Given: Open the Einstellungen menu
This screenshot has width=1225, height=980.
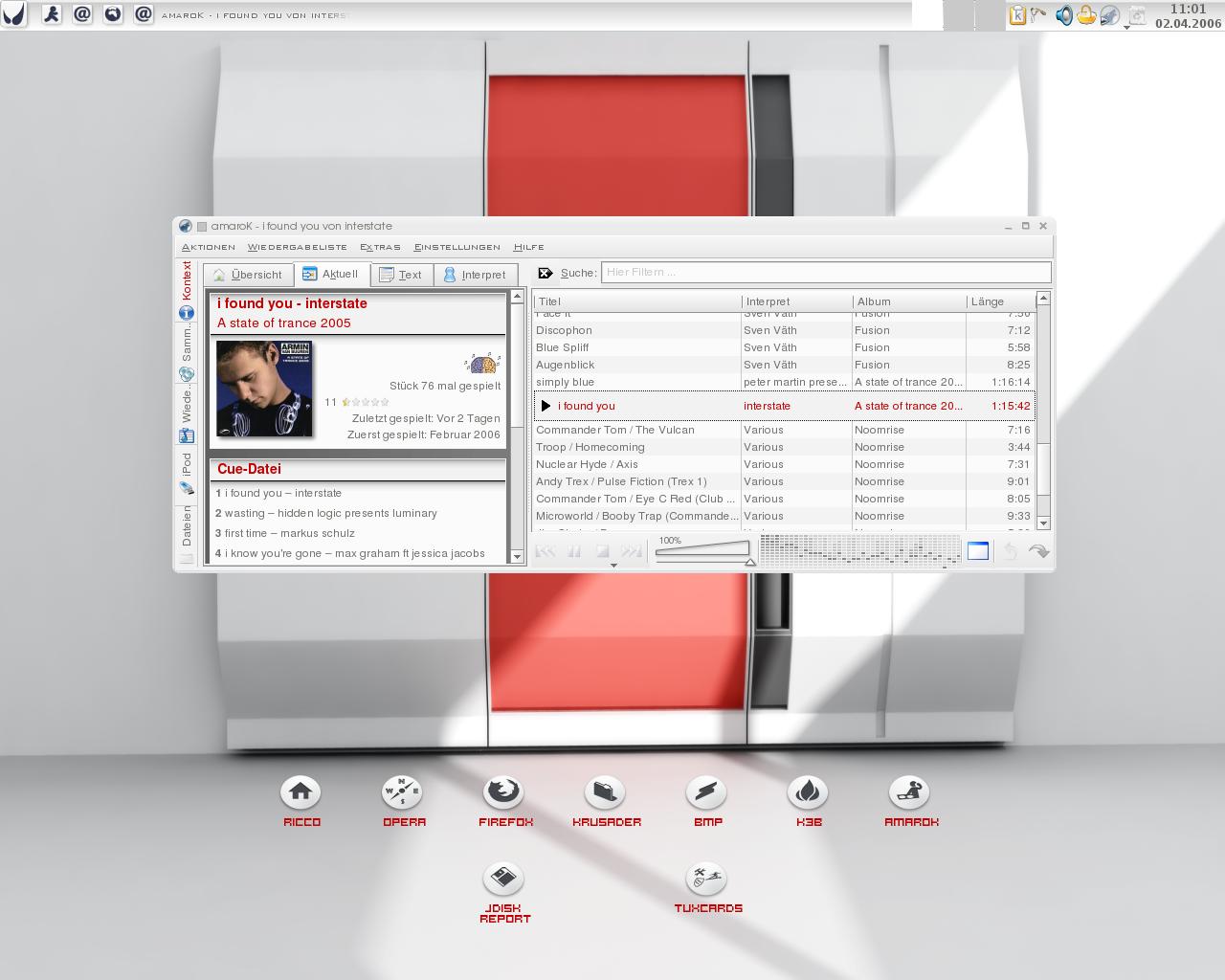Looking at the screenshot, I should 457,247.
